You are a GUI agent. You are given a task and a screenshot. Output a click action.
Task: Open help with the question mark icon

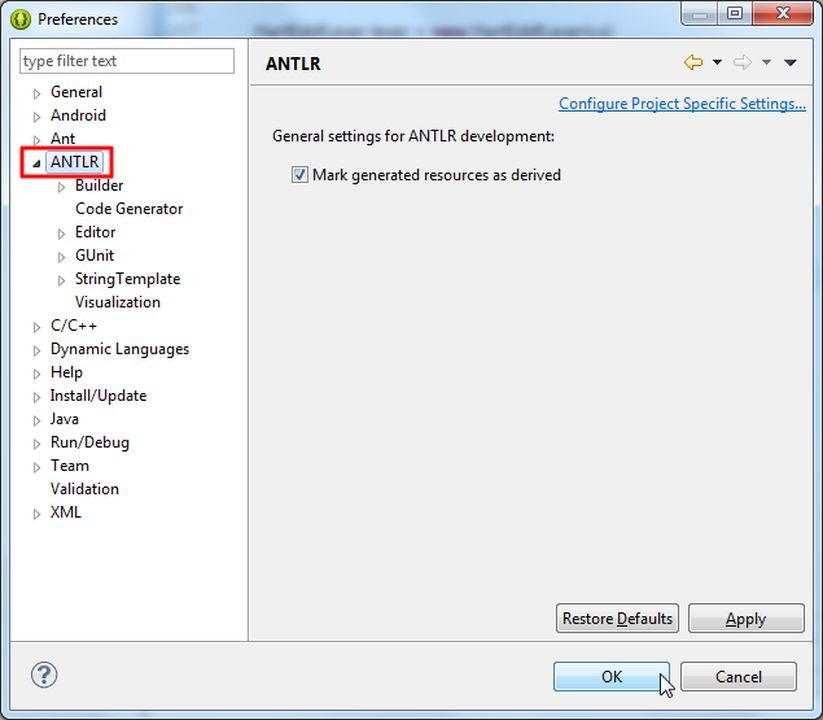(44, 675)
